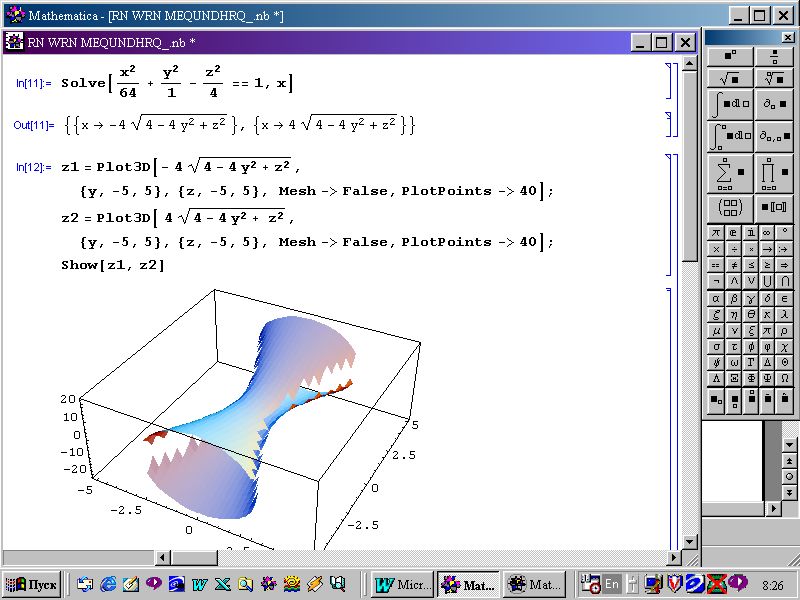Insert the pi constant symbol

(x=716, y=233)
